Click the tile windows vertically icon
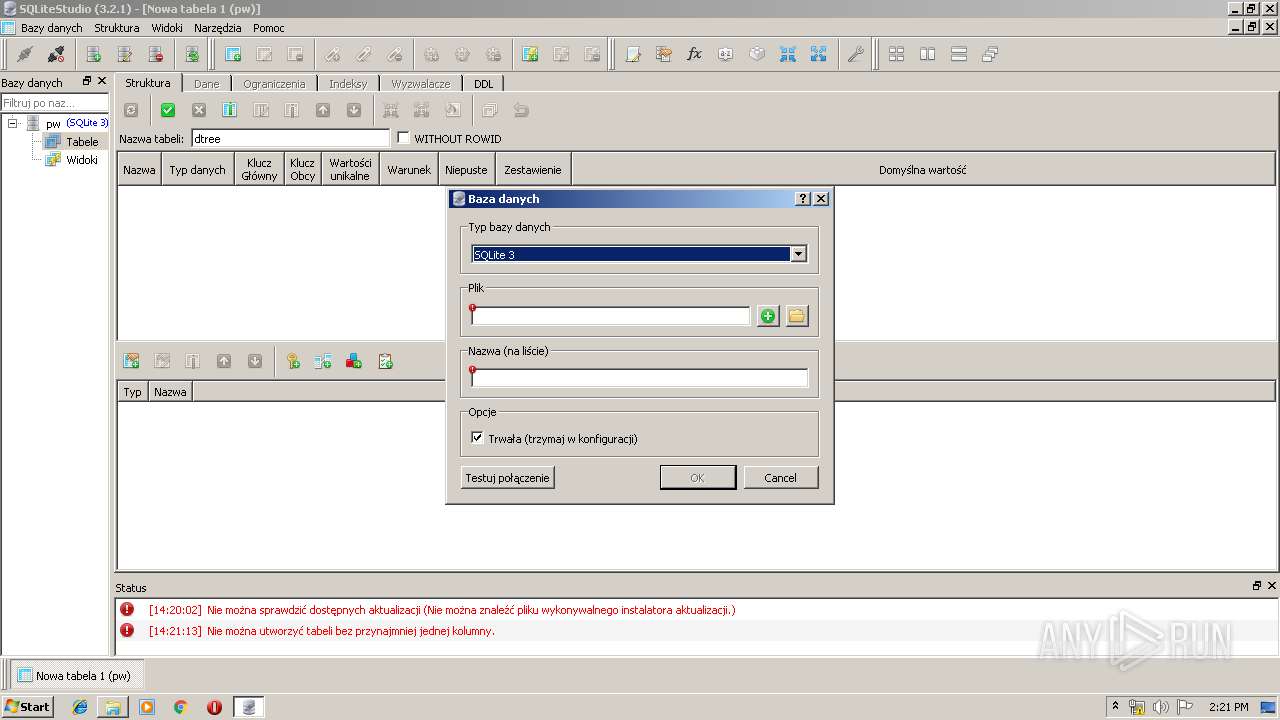This screenshot has width=1280, height=720. [x=927, y=55]
